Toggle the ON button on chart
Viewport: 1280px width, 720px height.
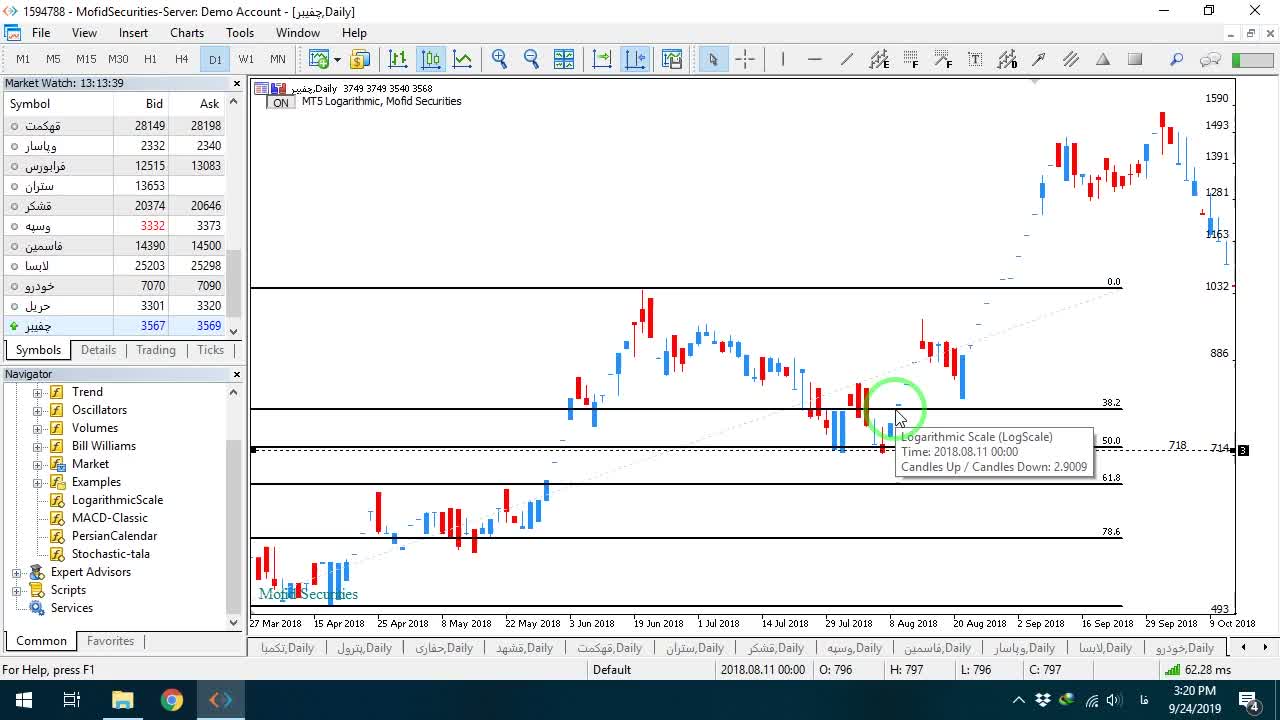[281, 102]
